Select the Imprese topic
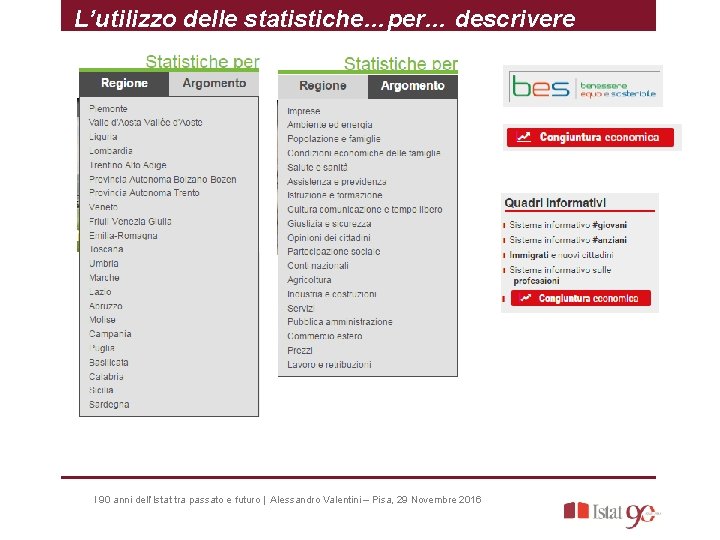The image size is (720, 540). [304, 111]
